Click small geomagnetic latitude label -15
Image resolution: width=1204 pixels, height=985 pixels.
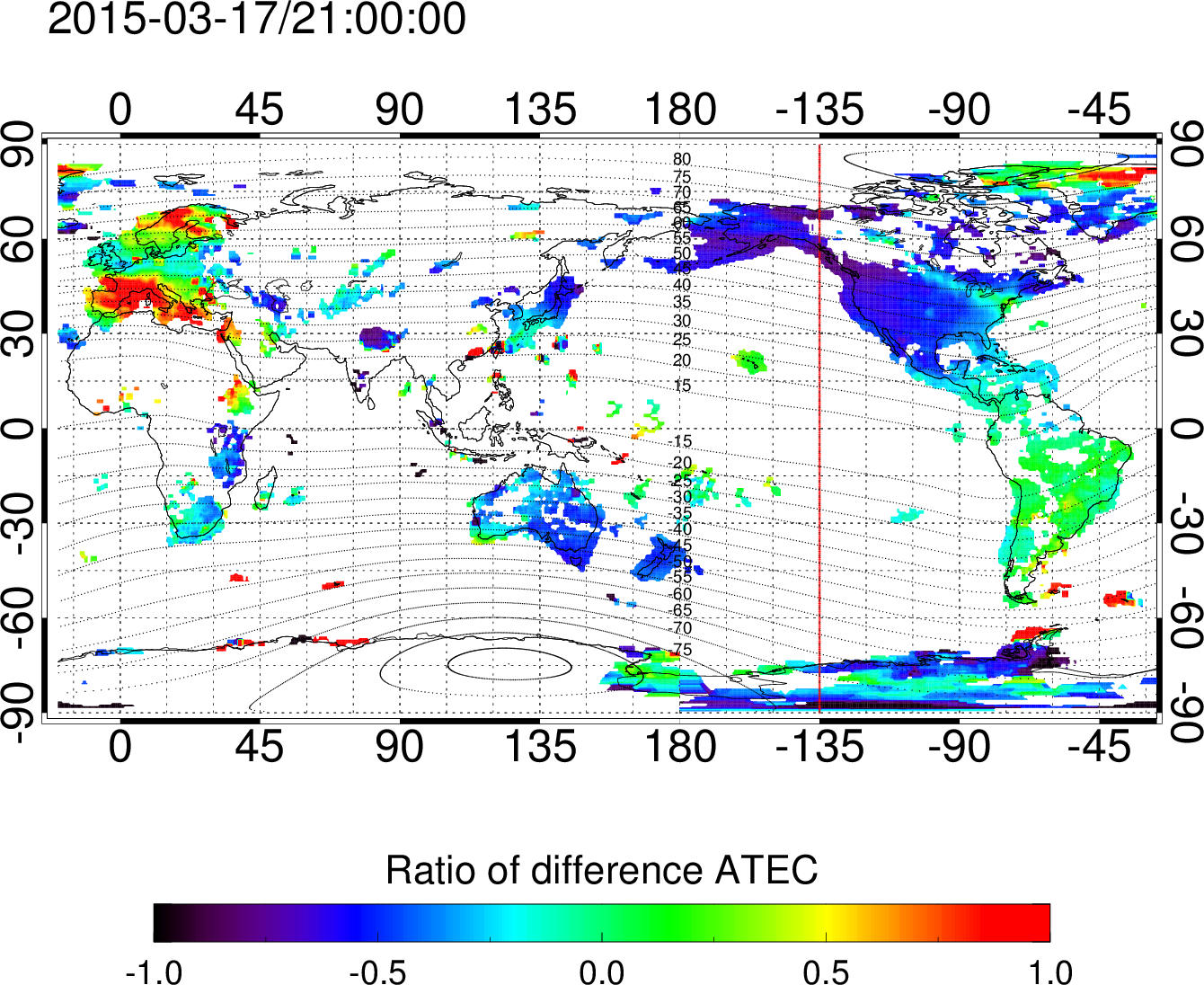[x=682, y=441]
